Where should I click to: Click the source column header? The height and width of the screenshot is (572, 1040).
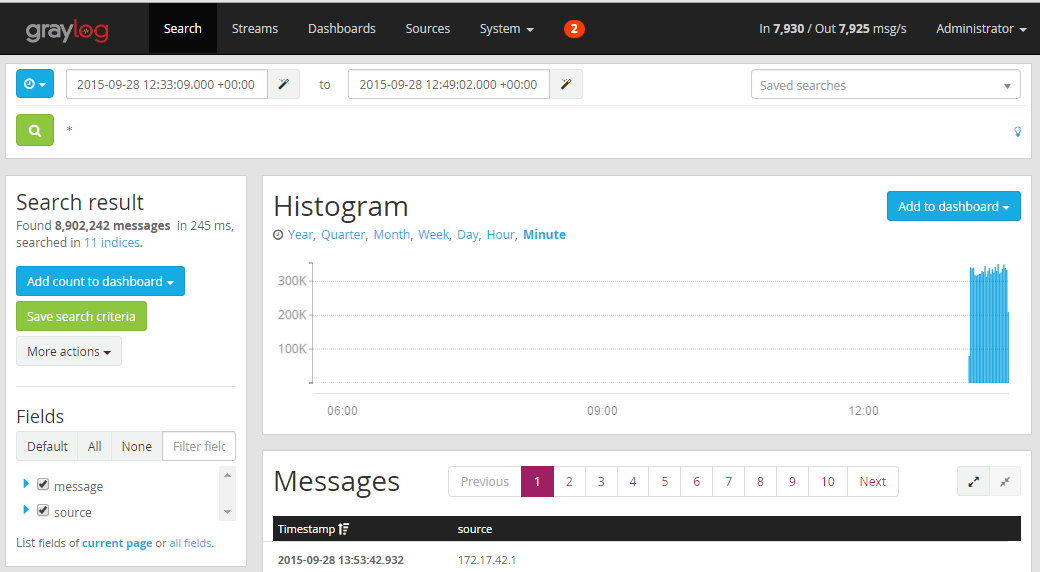[x=475, y=529]
